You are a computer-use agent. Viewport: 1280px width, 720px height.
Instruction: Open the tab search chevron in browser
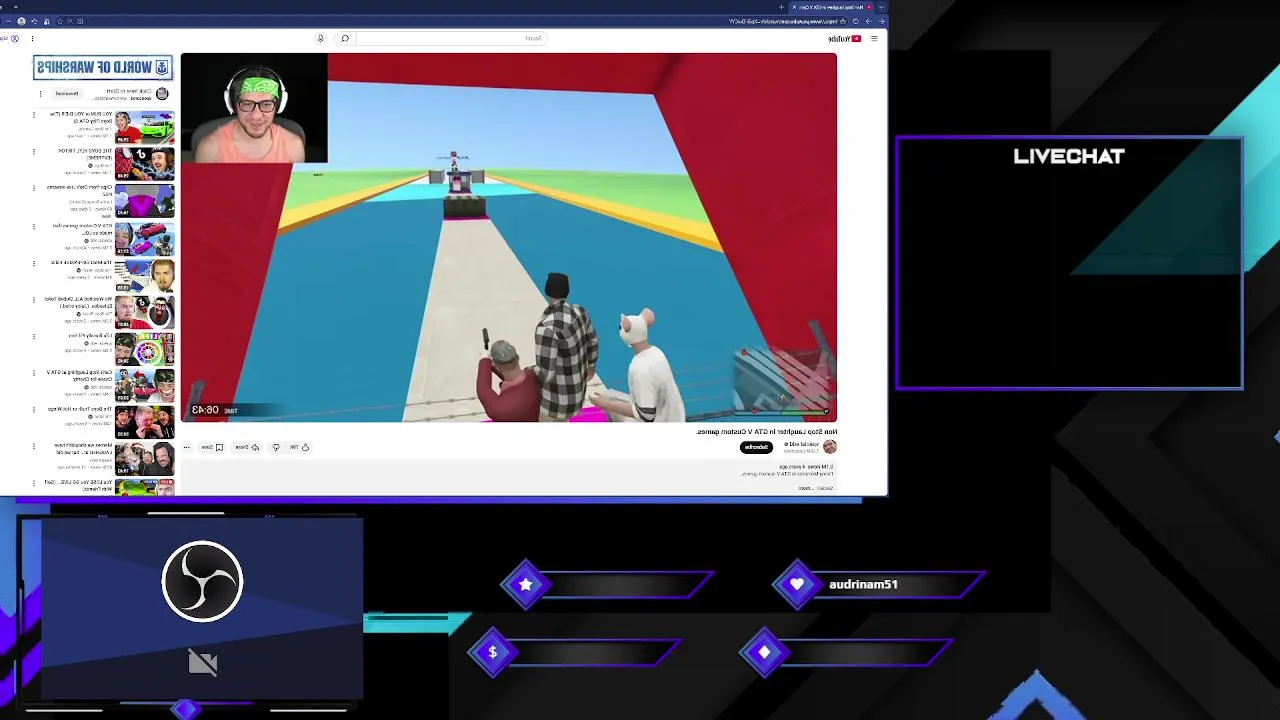click(881, 7)
